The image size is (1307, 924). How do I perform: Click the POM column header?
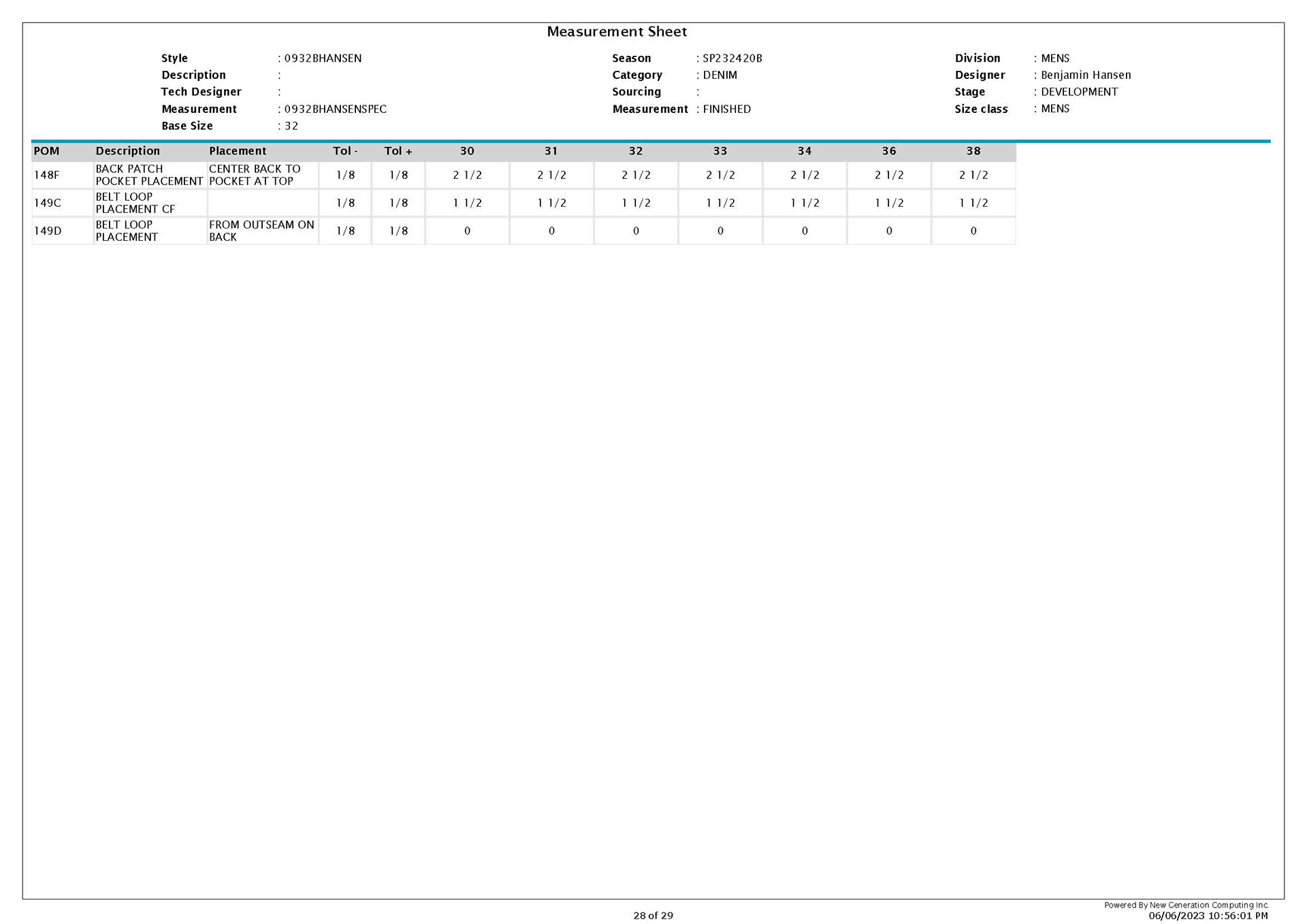pos(47,151)
